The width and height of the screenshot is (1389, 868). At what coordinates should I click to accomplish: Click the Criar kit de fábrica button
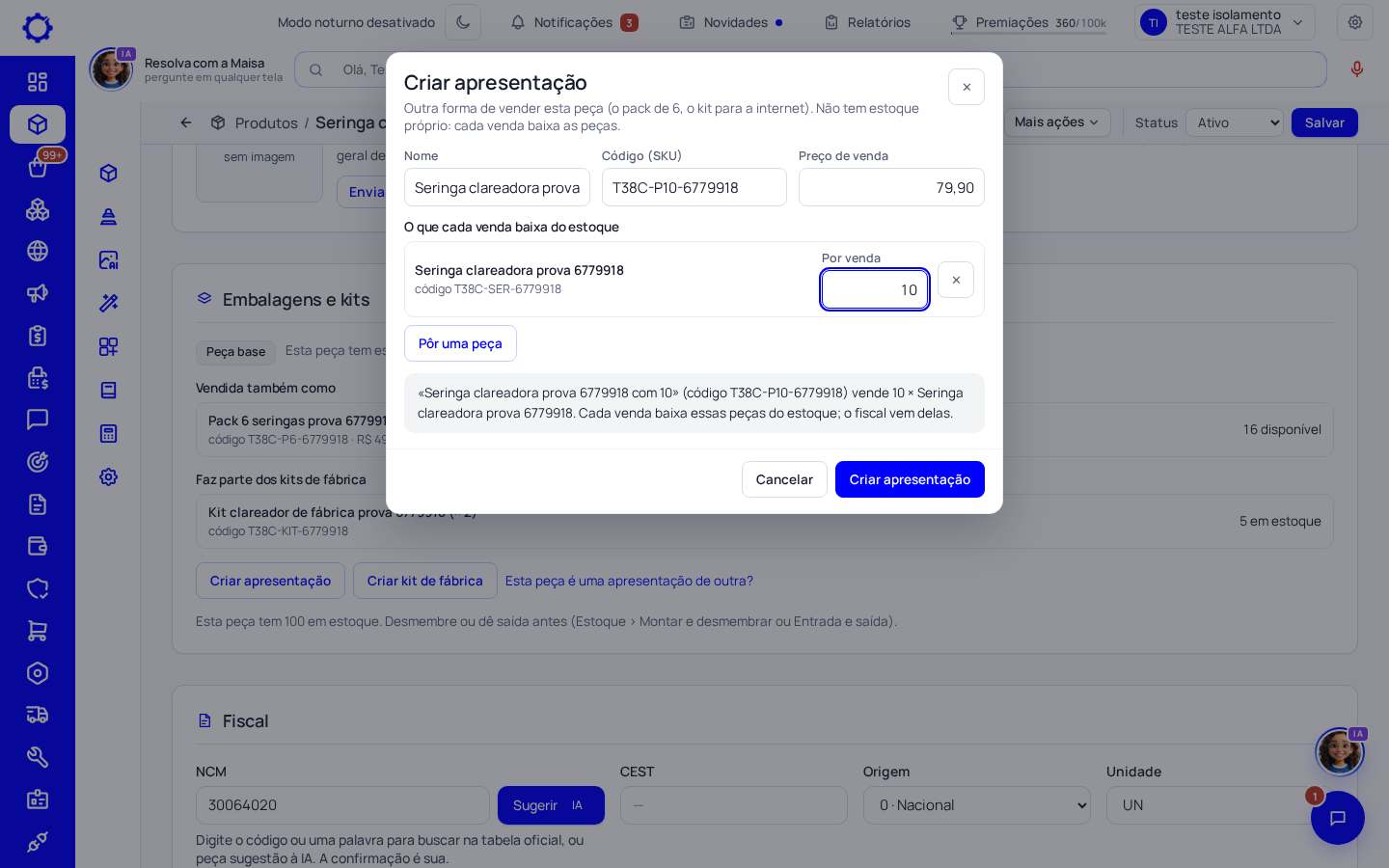tap(425, 581)
